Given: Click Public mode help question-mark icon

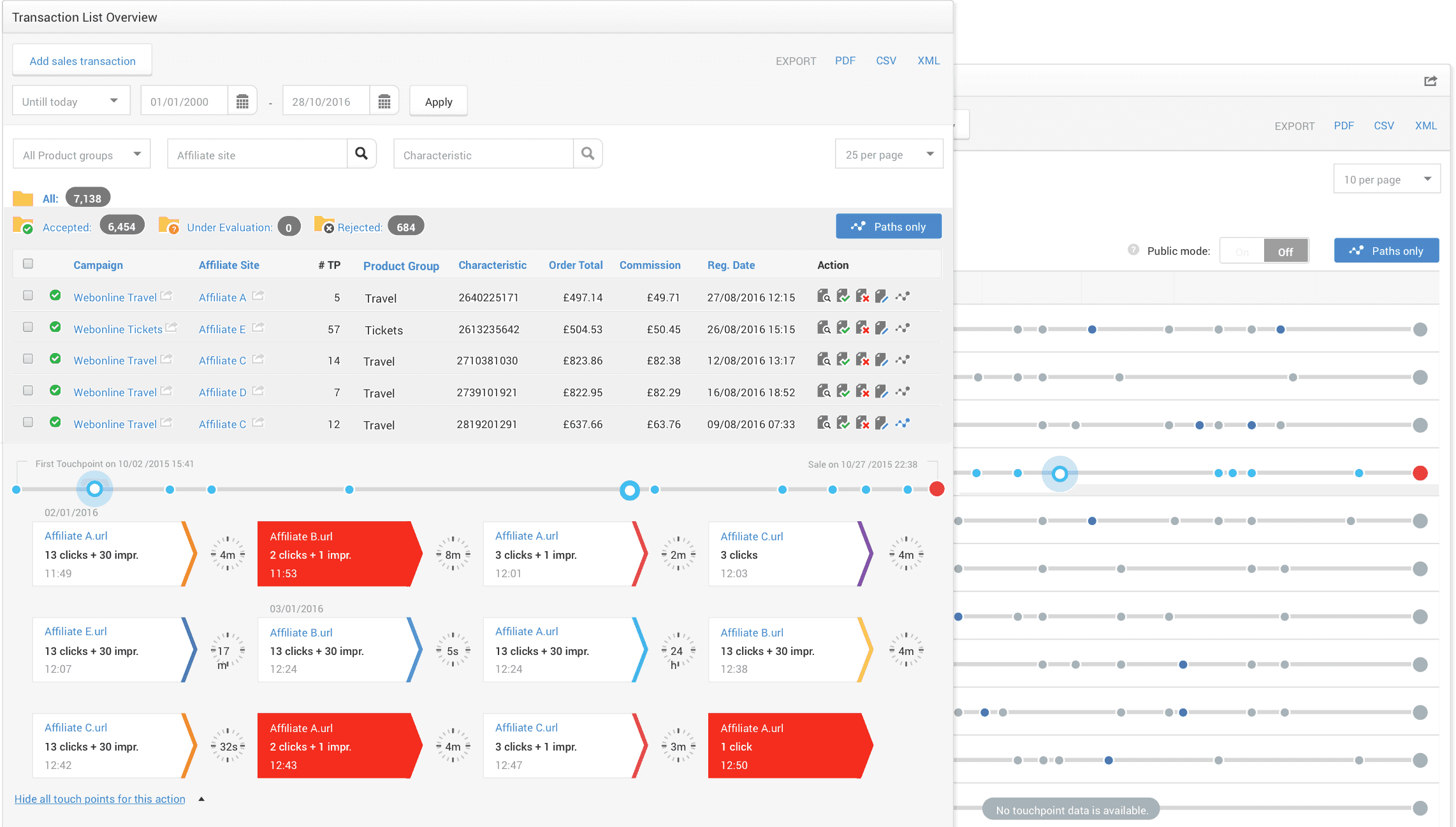Looking at the screenshot, I should [1133, 250].
